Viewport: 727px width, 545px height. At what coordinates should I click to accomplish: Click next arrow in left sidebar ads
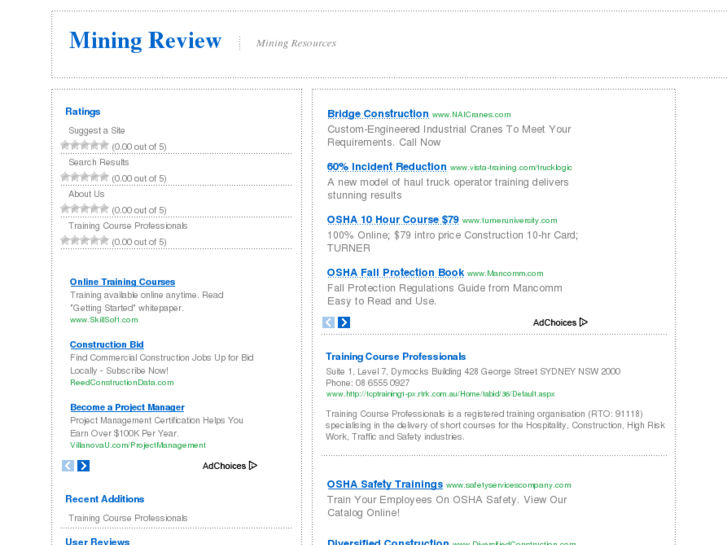click(x=83, y=466)
